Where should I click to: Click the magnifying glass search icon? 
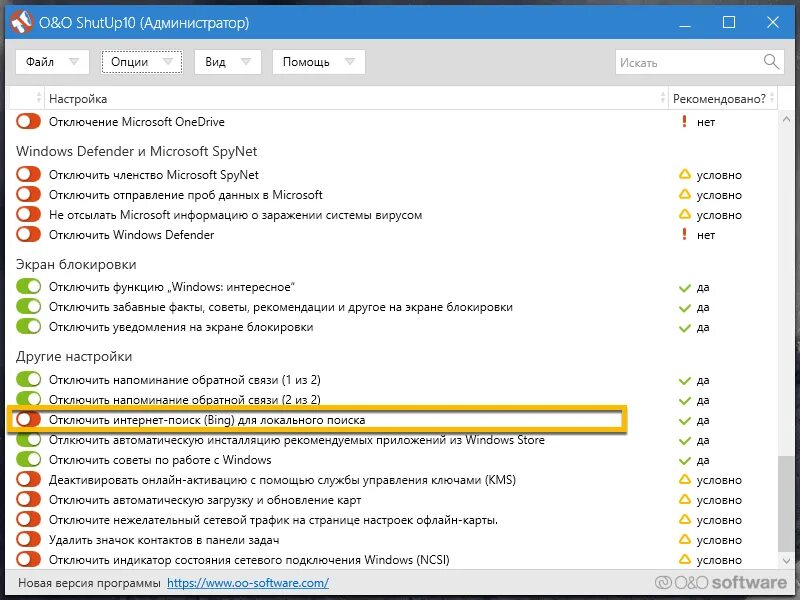point(771,62)
